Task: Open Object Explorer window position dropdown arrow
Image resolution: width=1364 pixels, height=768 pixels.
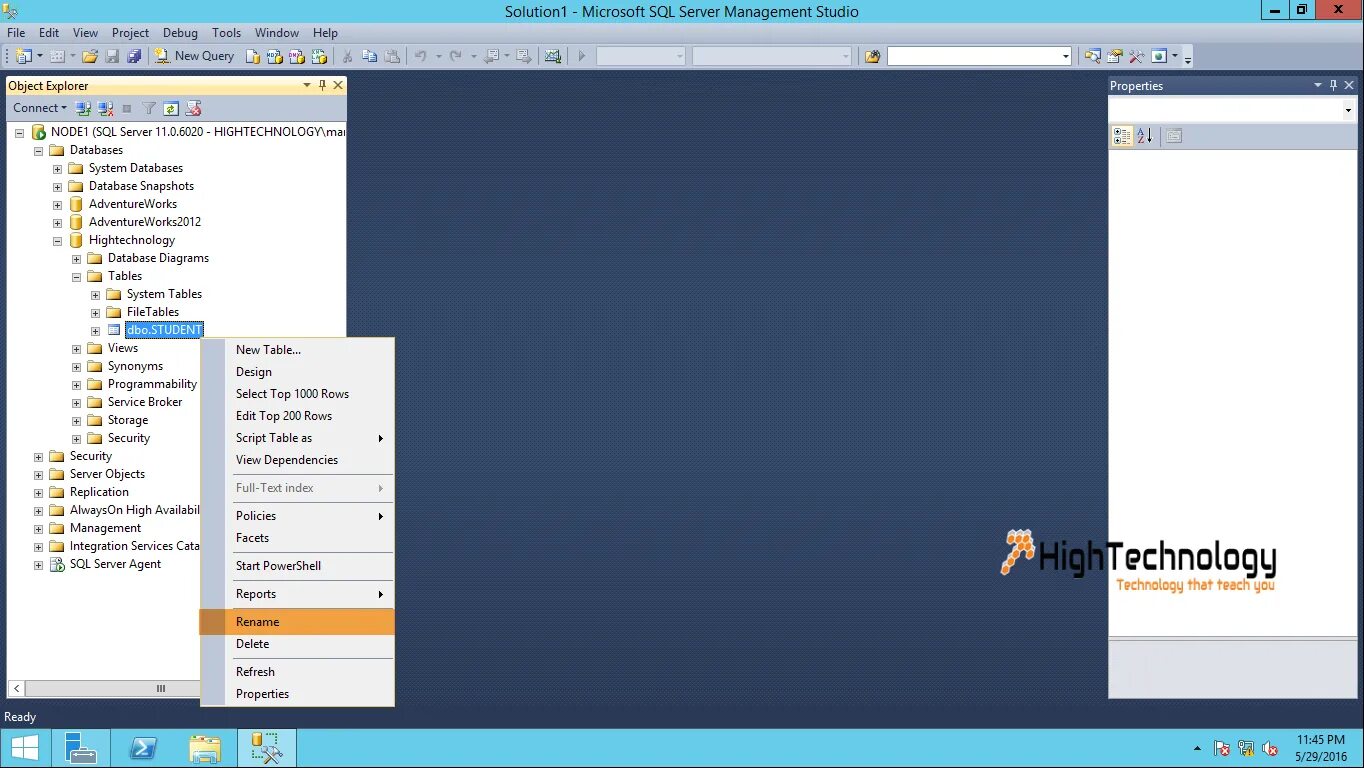Action: 307,86
